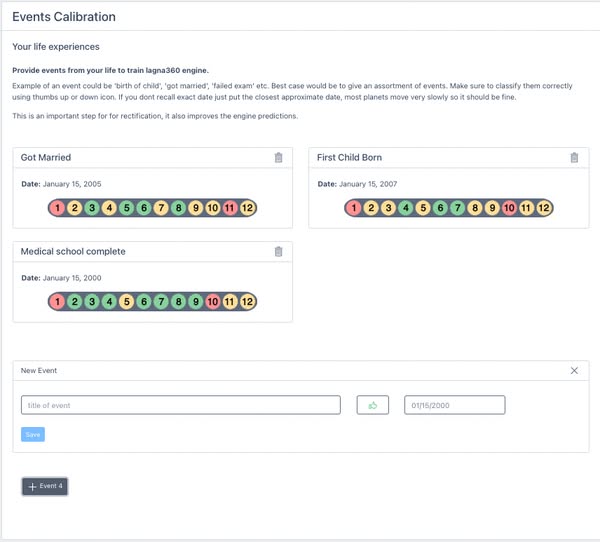Click red house 10 in First Child Born
The height and width of the screenshot is (542, 600).
pyautogui.click(x=509, y=208)
